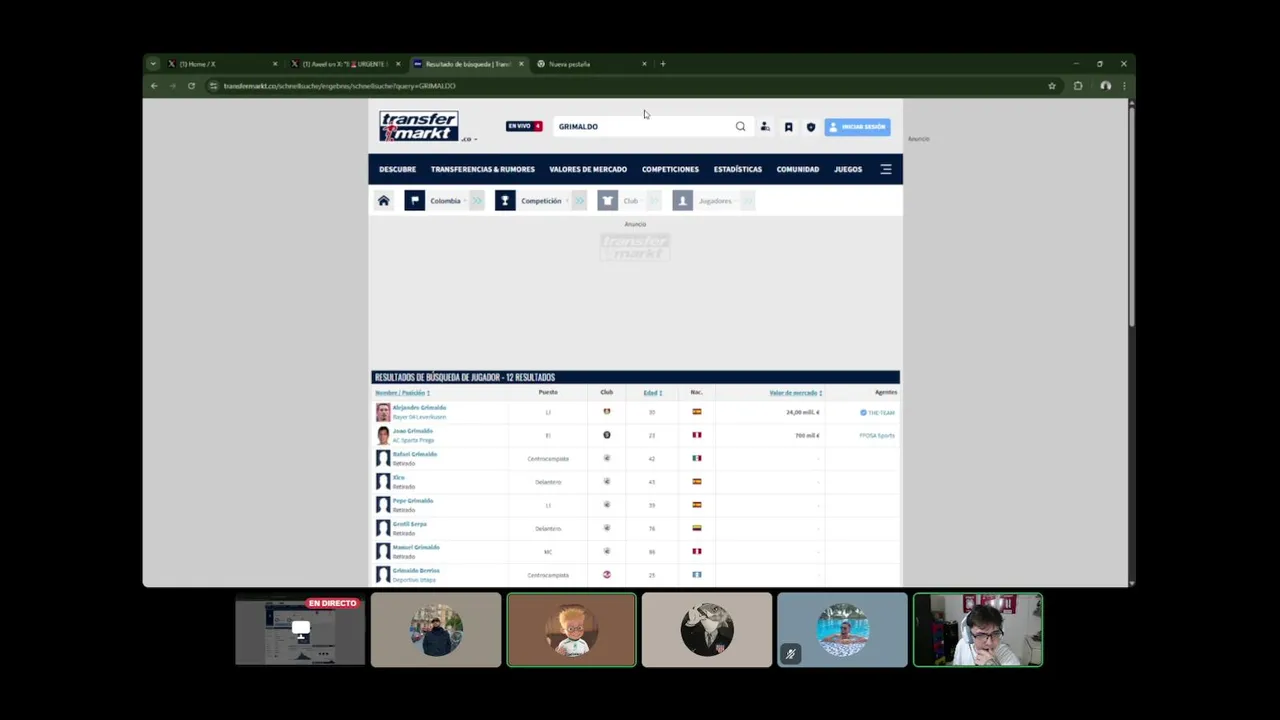Open the COMUNIDAD menu
The image size is (1280, 720).
pyautogui.click(x=798, y=169)
